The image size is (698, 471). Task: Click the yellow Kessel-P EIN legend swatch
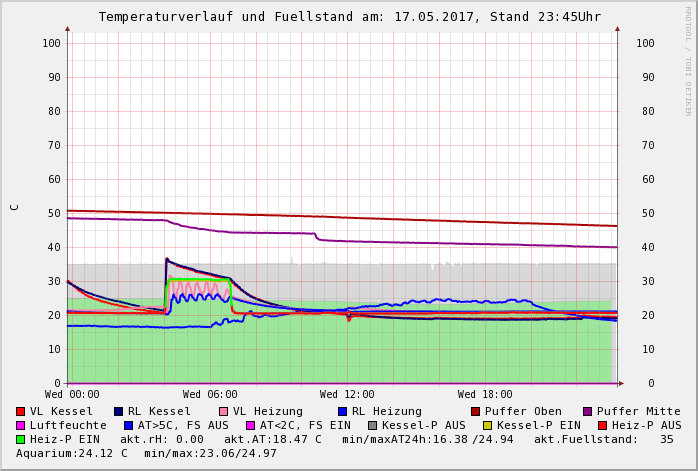coord(488,426)
